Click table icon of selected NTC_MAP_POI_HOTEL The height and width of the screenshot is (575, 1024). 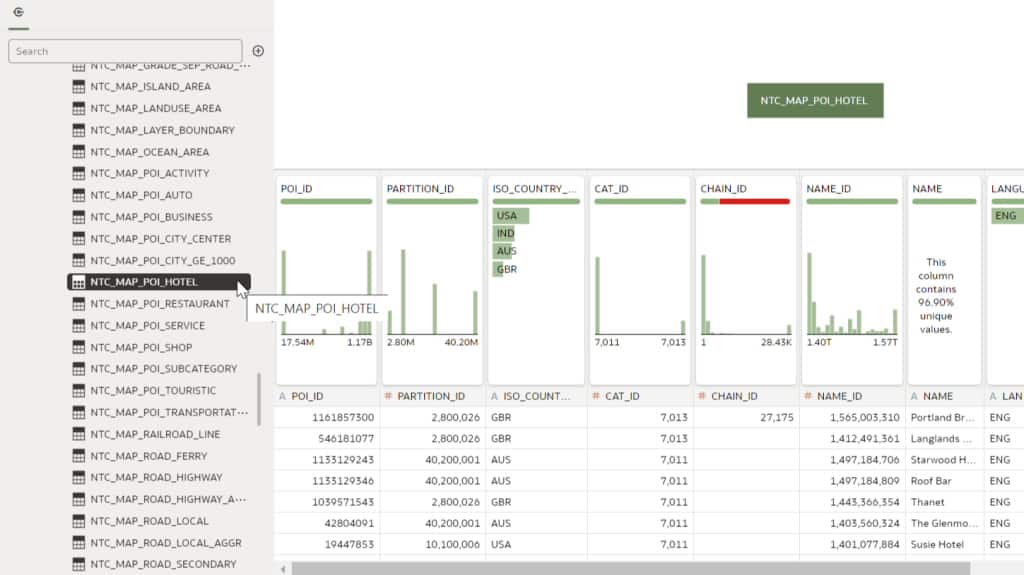[x=78, y=282]
